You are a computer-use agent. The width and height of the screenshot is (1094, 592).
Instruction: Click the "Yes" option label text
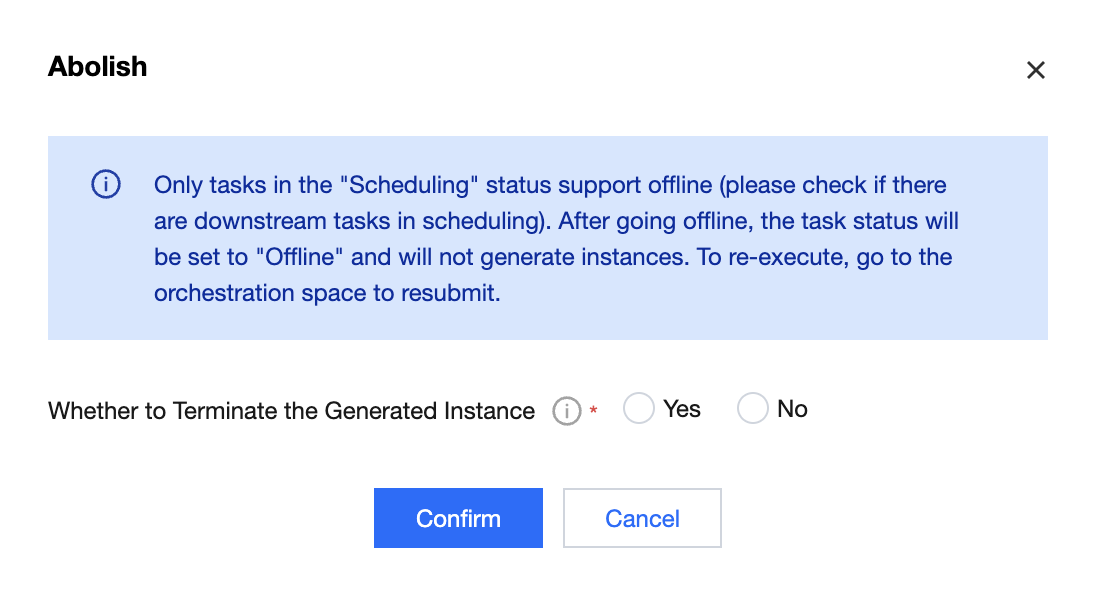tap(682, 409)
